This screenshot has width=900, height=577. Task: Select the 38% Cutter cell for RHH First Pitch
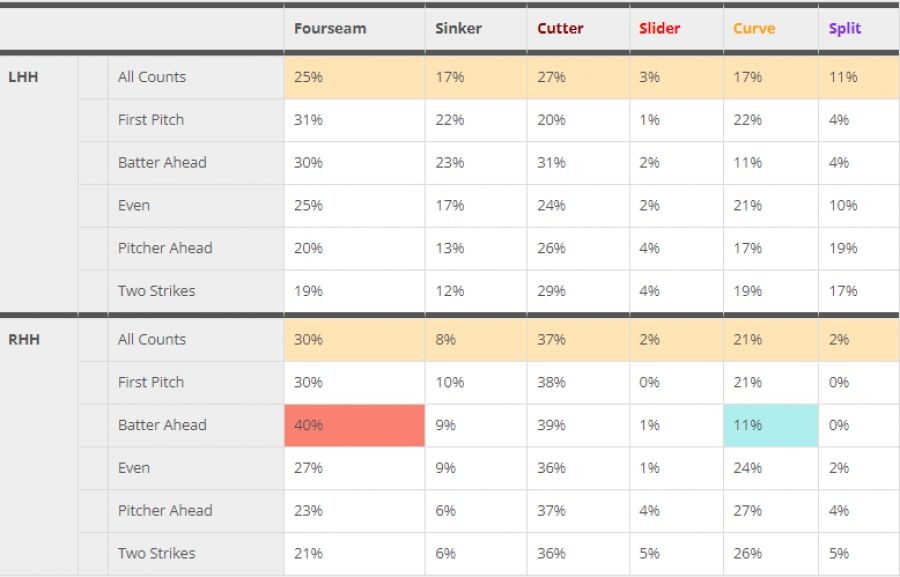pyautogui.click(x=551, y=382)
